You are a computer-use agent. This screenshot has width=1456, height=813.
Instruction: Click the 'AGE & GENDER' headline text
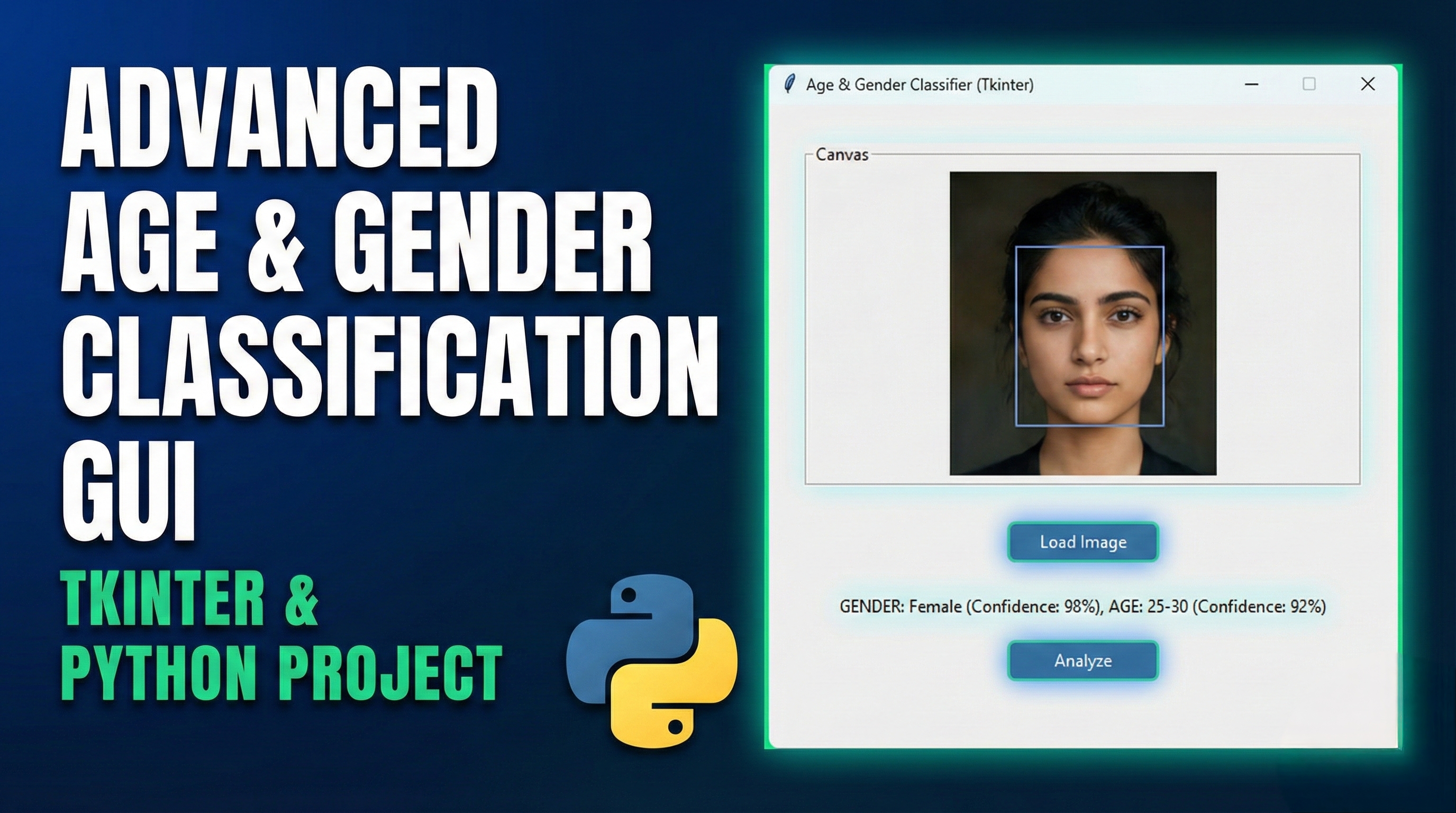pyautogui.click(x=356, y=242)
